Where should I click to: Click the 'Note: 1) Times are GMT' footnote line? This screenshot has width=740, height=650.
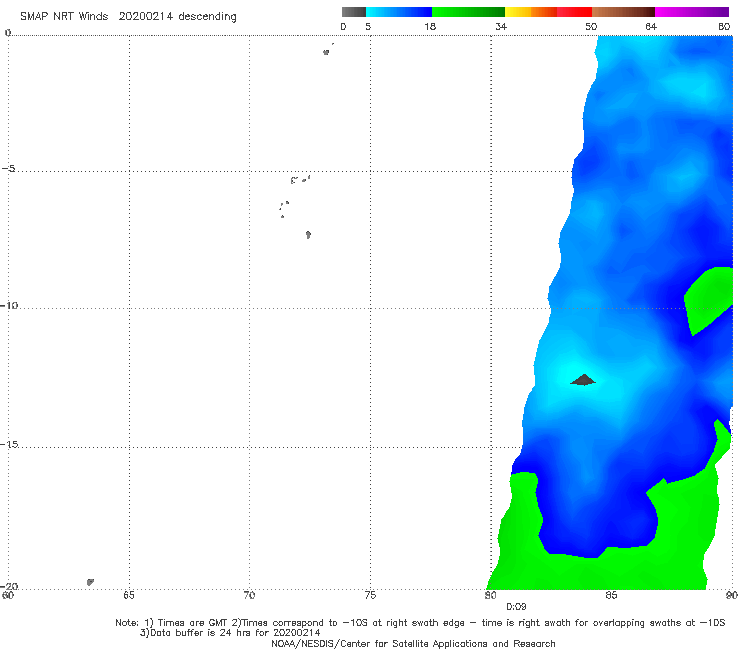tap(420, 623)
